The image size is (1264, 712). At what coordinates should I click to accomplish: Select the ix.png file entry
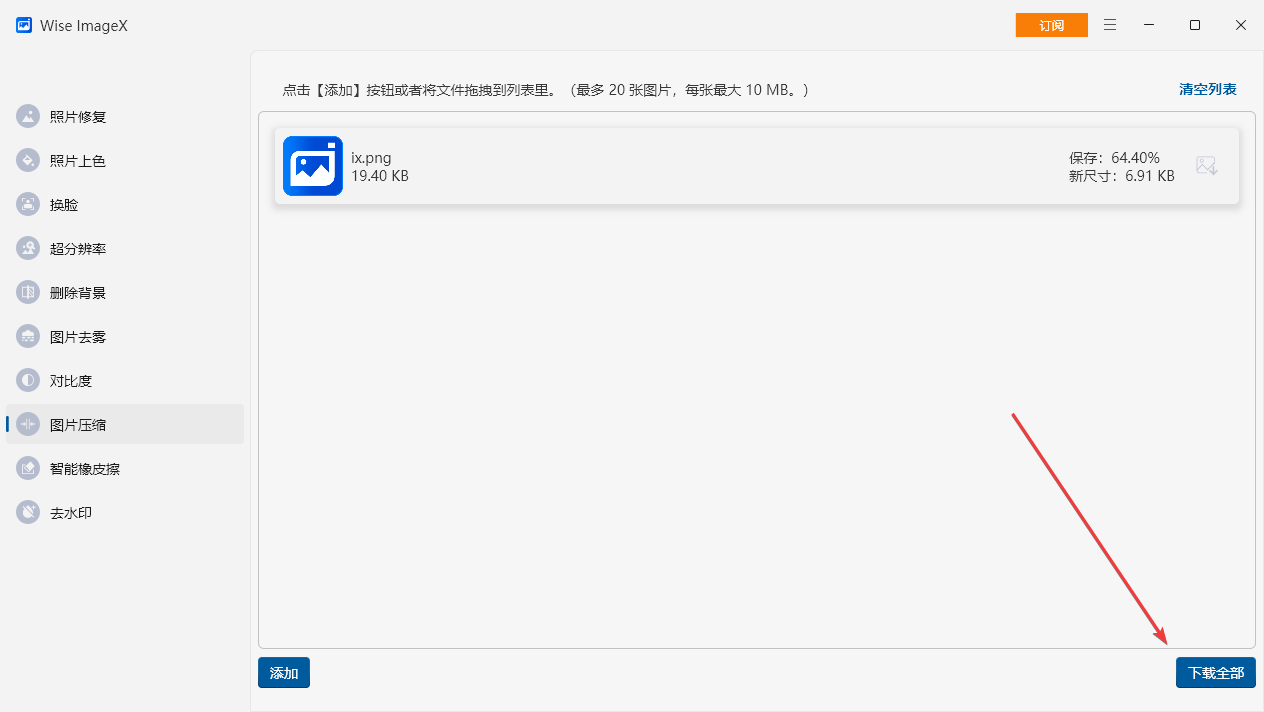[700, 166]
